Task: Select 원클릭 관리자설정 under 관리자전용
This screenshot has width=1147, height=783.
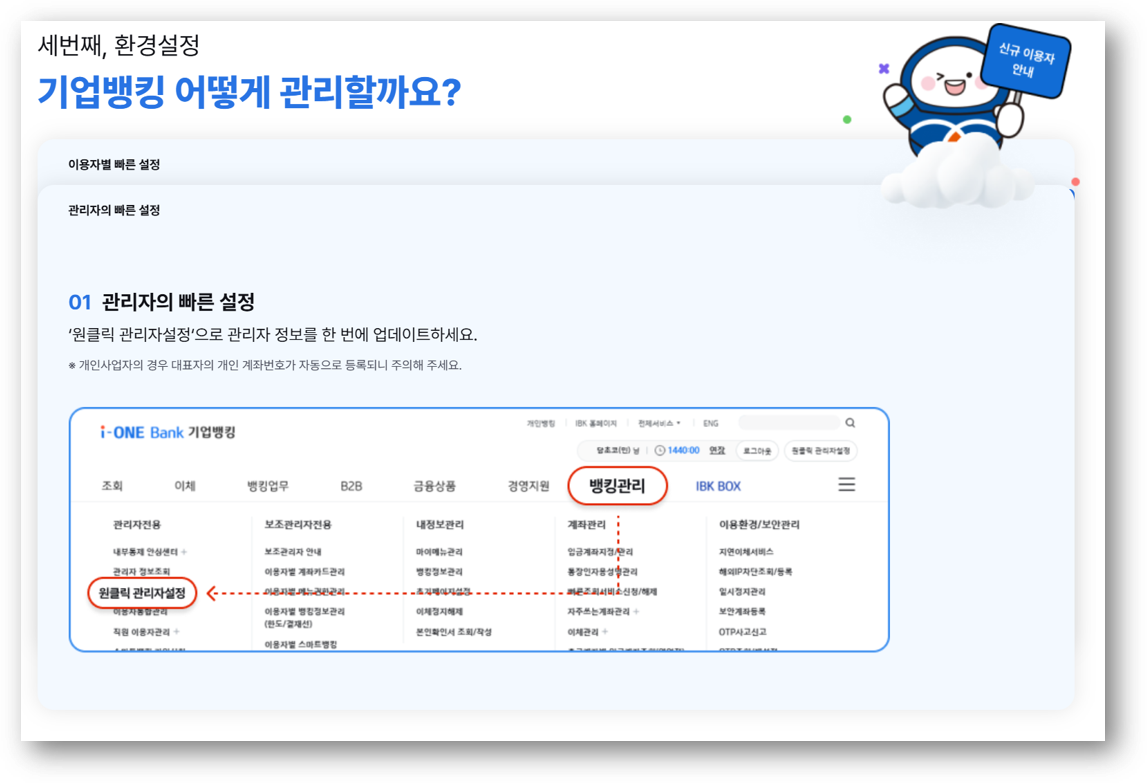Action: [142, 593]
